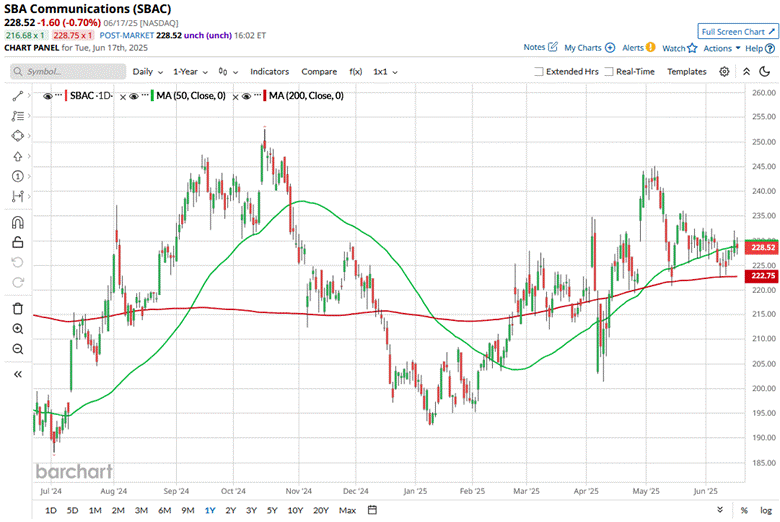780x522 pixels.
Task: Switch to the 6M time range
Action: tap(163, 510)
